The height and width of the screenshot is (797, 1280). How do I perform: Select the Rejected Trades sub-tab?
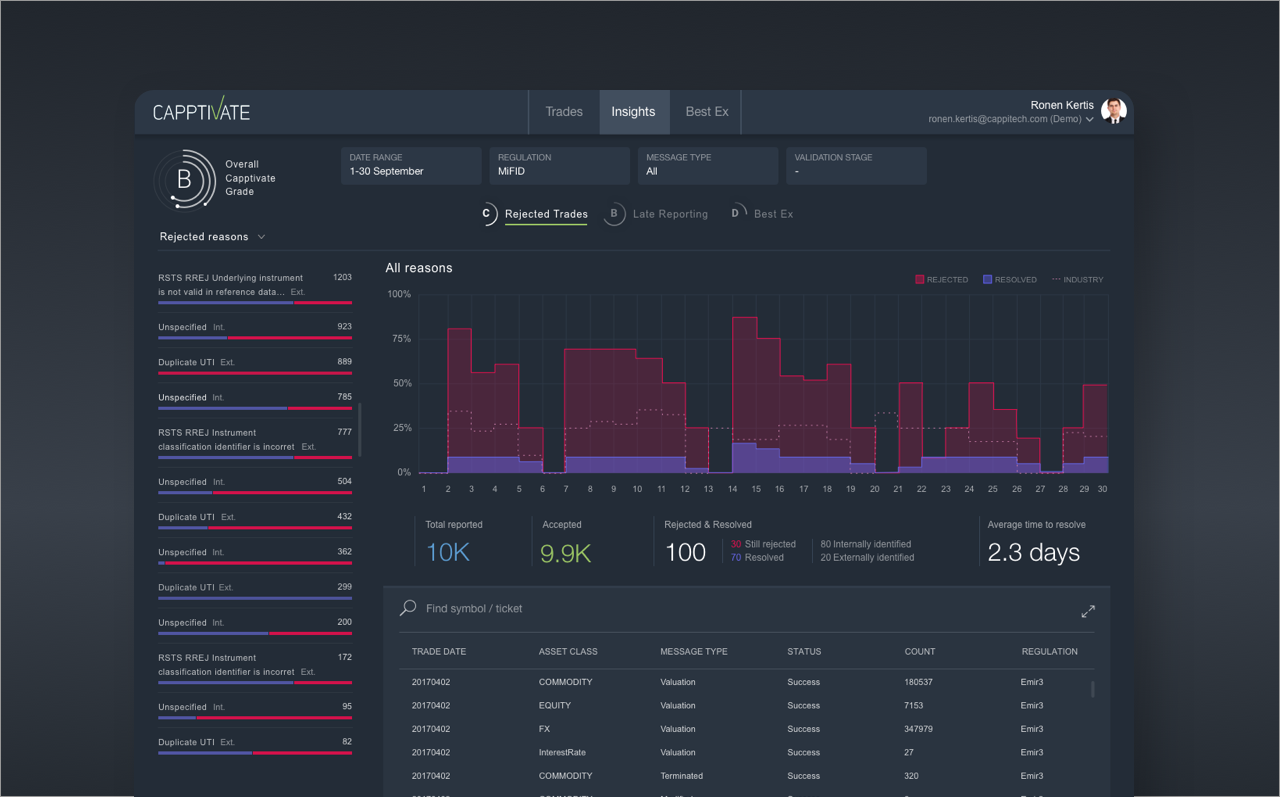point(546,214)
